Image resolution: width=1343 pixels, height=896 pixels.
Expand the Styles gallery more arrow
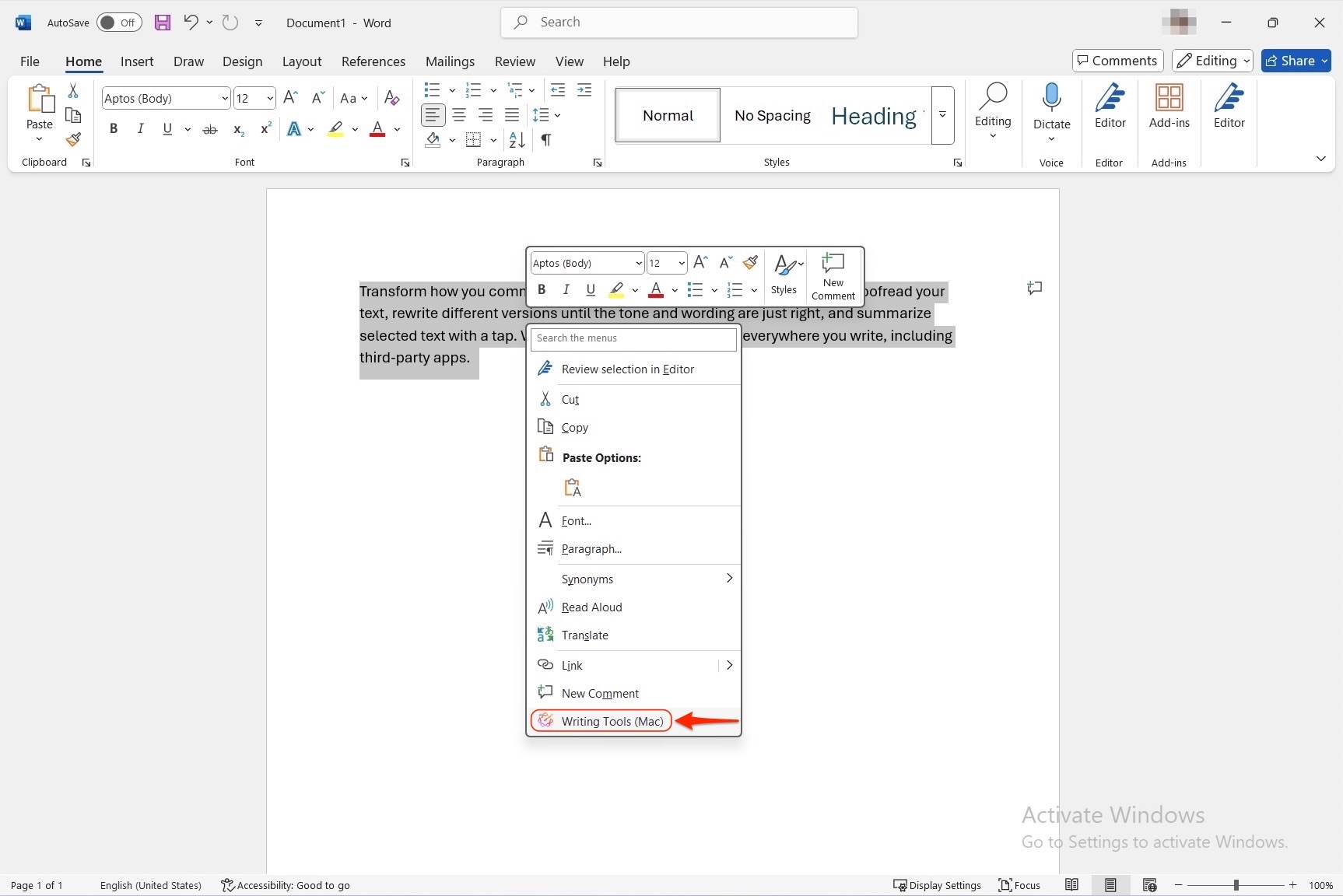942,115
